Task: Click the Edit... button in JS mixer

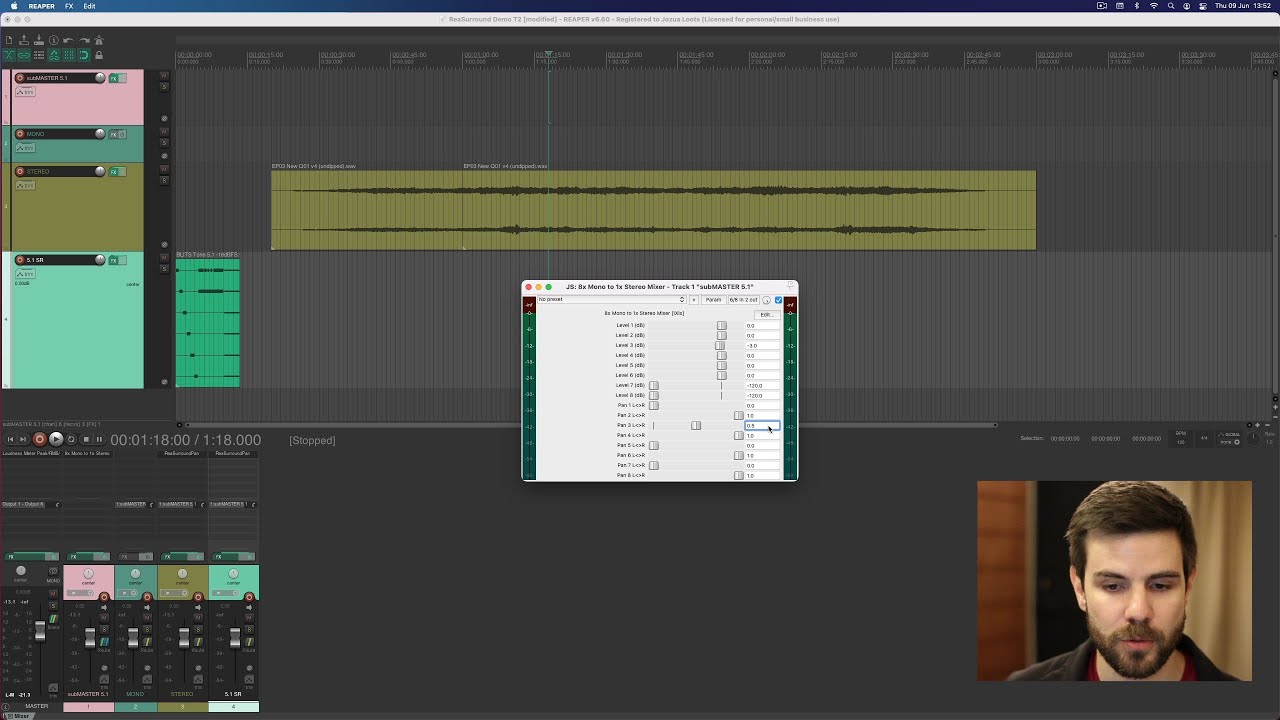Action: coord(767,315)
